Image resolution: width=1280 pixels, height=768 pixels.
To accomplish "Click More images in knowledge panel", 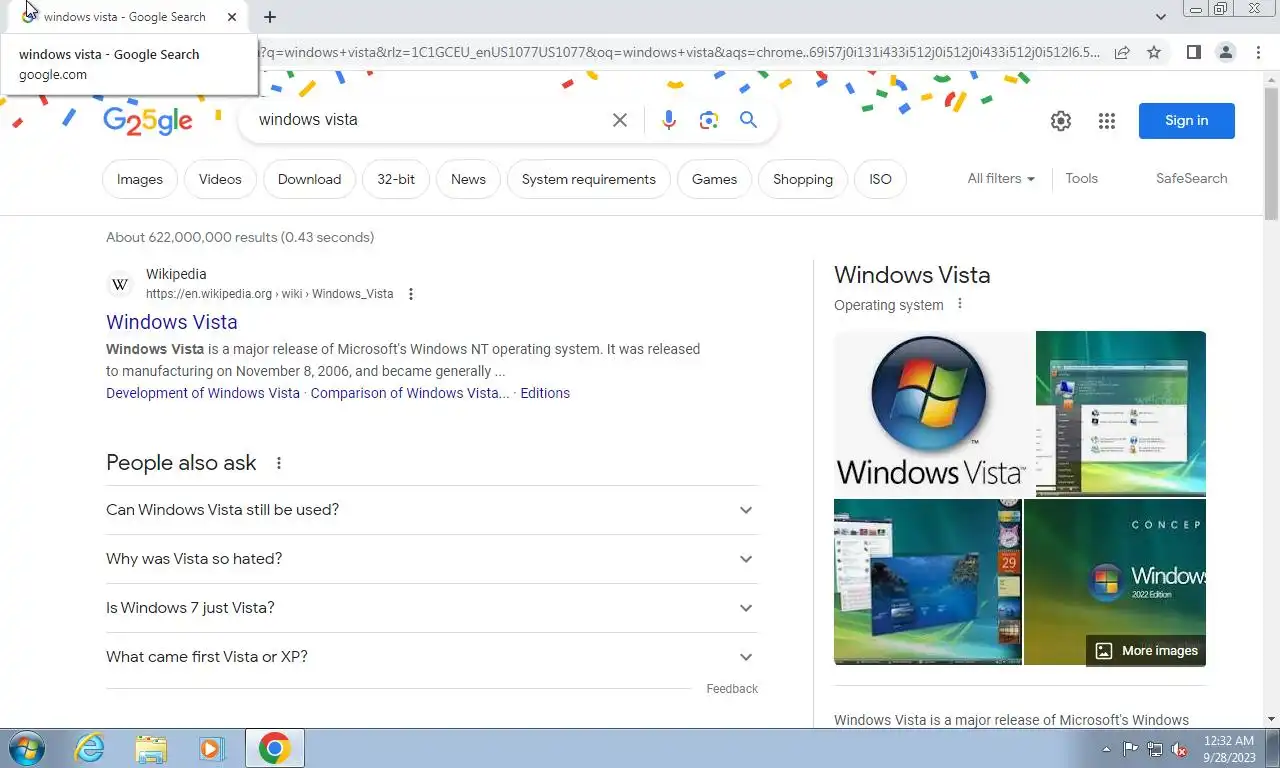I will pos(1146,650).
